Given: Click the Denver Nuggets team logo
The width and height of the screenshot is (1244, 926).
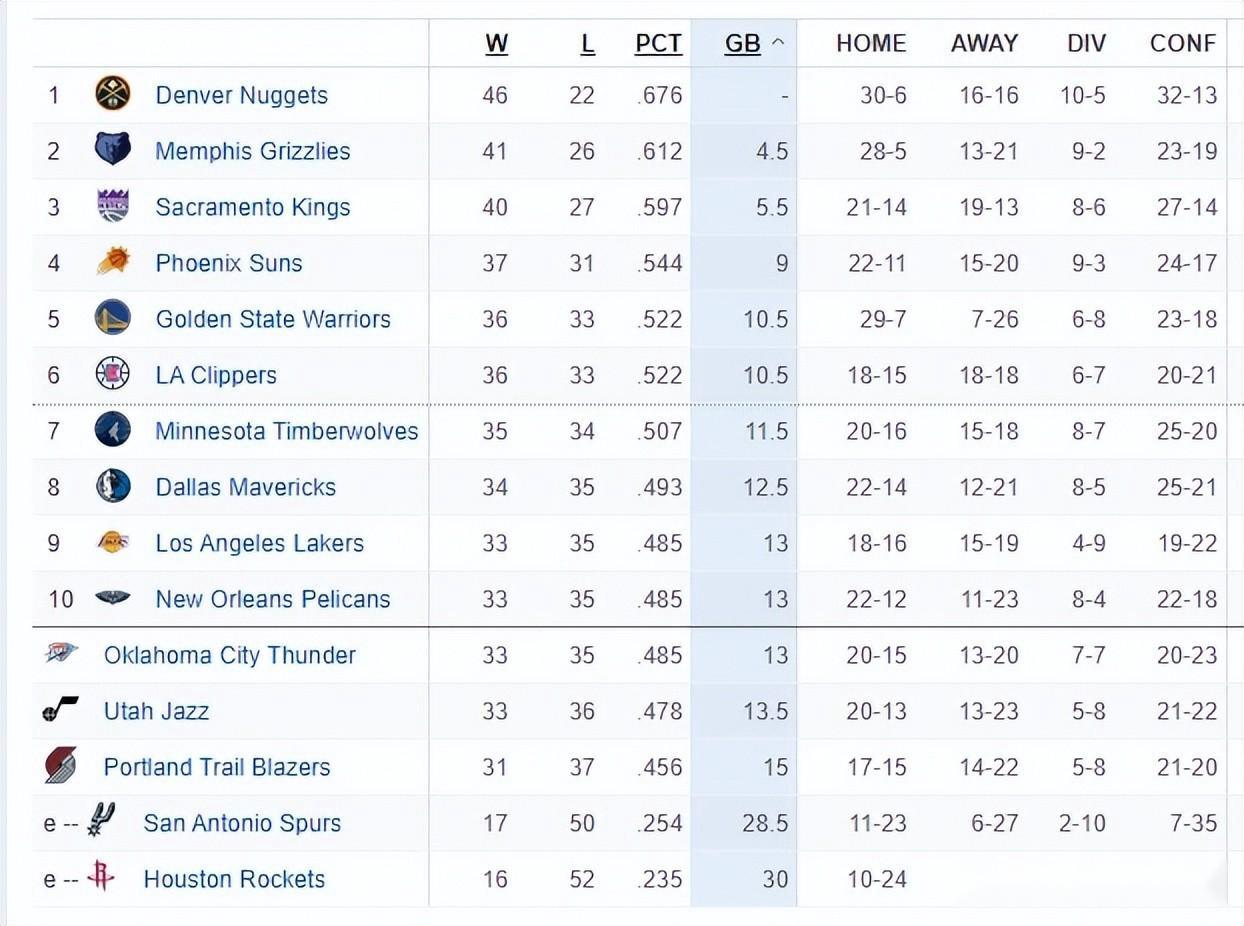Looking at the screenshot, I should tap(112, 94).
